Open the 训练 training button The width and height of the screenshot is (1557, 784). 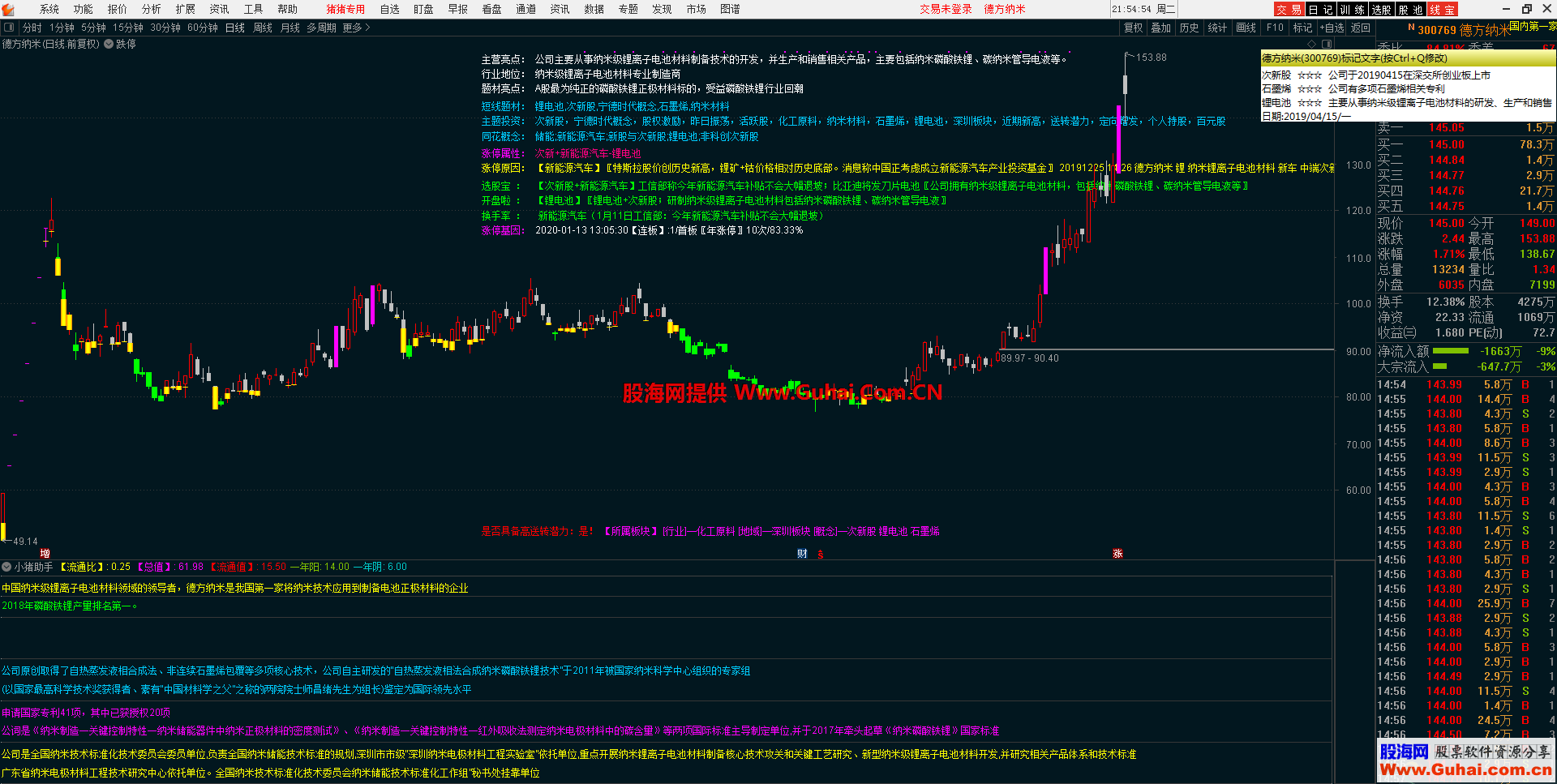click(x=1352, y=9)
